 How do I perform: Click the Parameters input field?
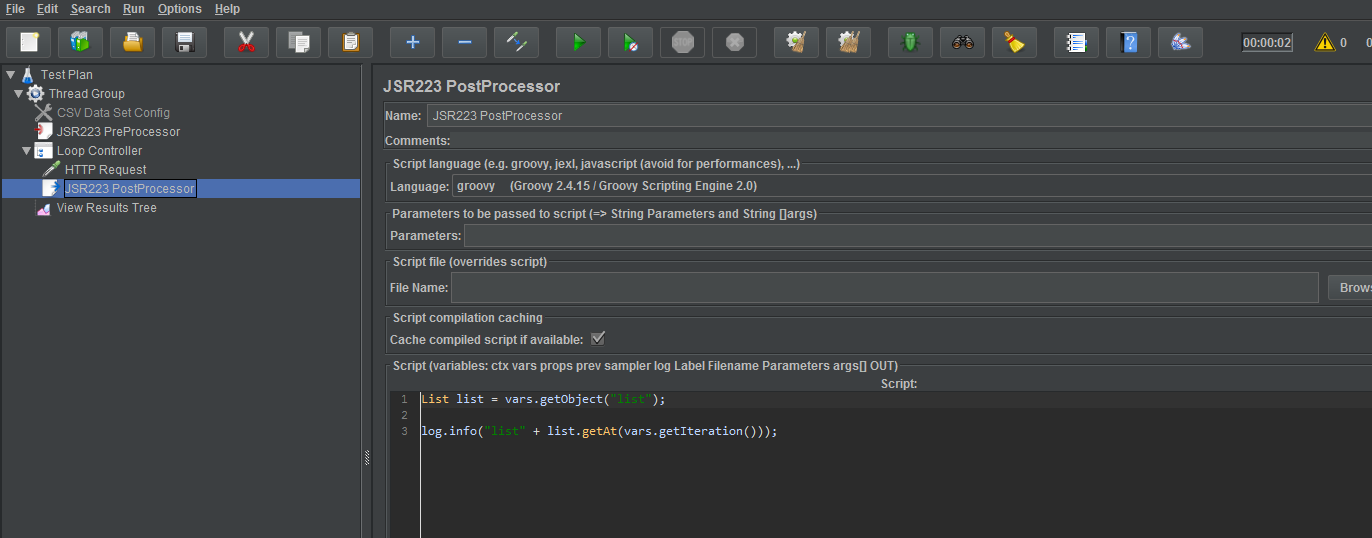tap(917, 235)
